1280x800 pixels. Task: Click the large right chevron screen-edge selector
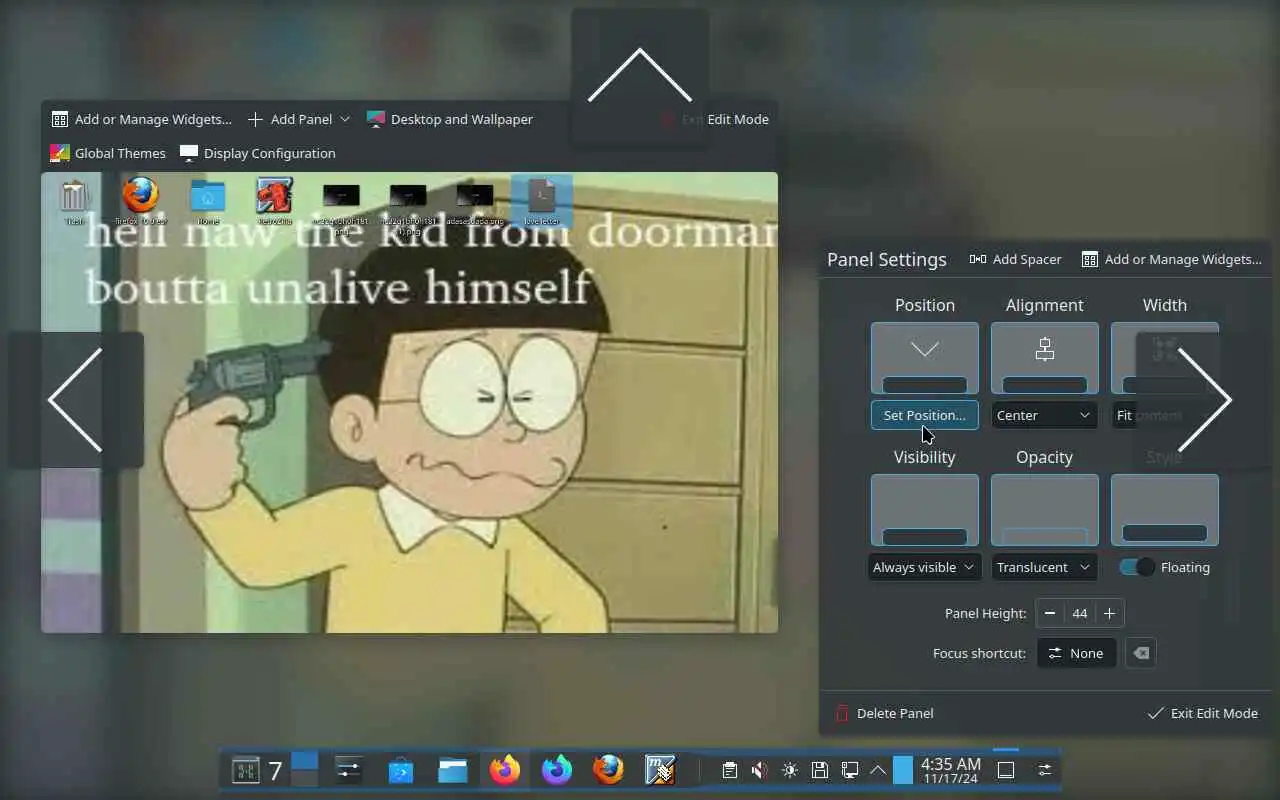pos(1204,400)
